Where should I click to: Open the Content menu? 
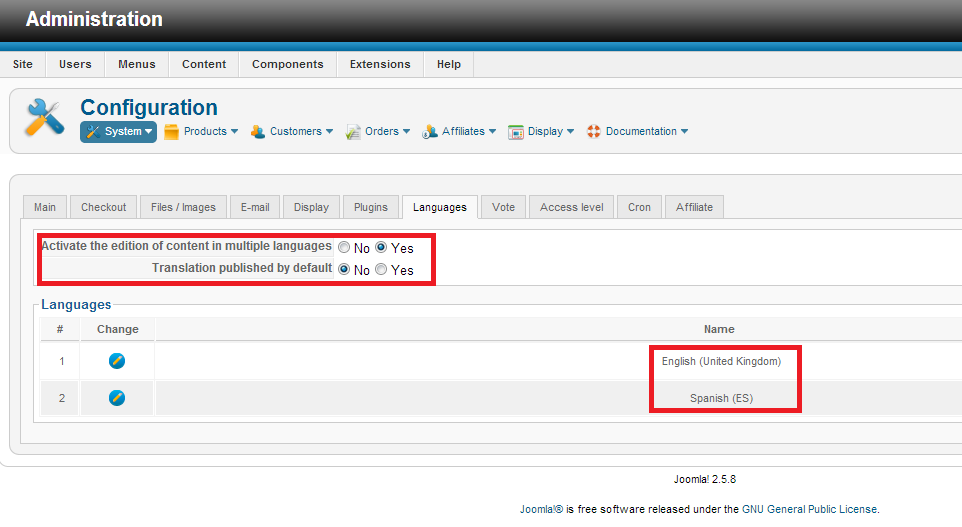(x=204, y=64)
